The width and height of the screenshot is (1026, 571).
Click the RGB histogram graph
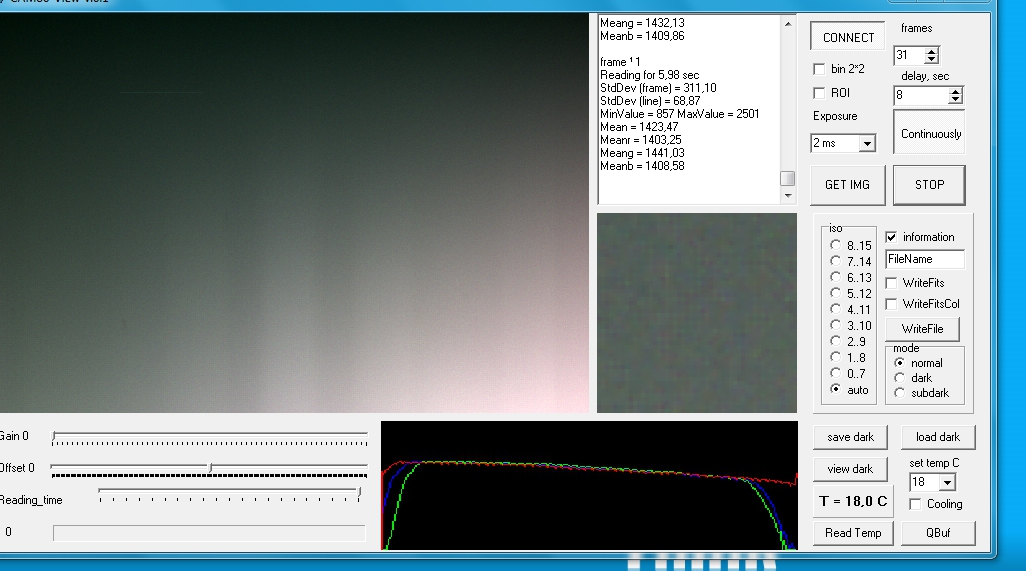point(590,485)
